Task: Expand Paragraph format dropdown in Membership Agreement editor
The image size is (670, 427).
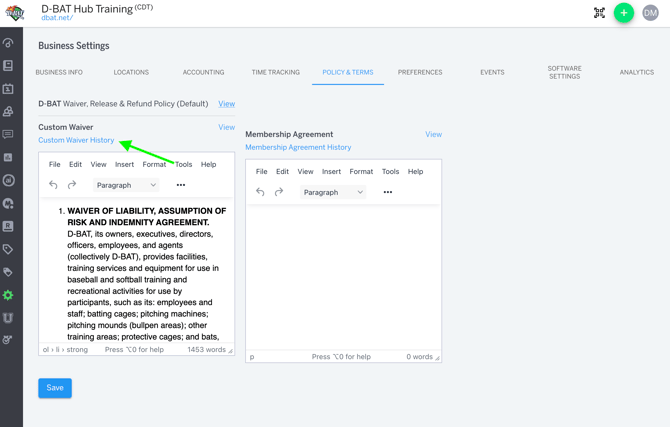Action: click(333, 192)
